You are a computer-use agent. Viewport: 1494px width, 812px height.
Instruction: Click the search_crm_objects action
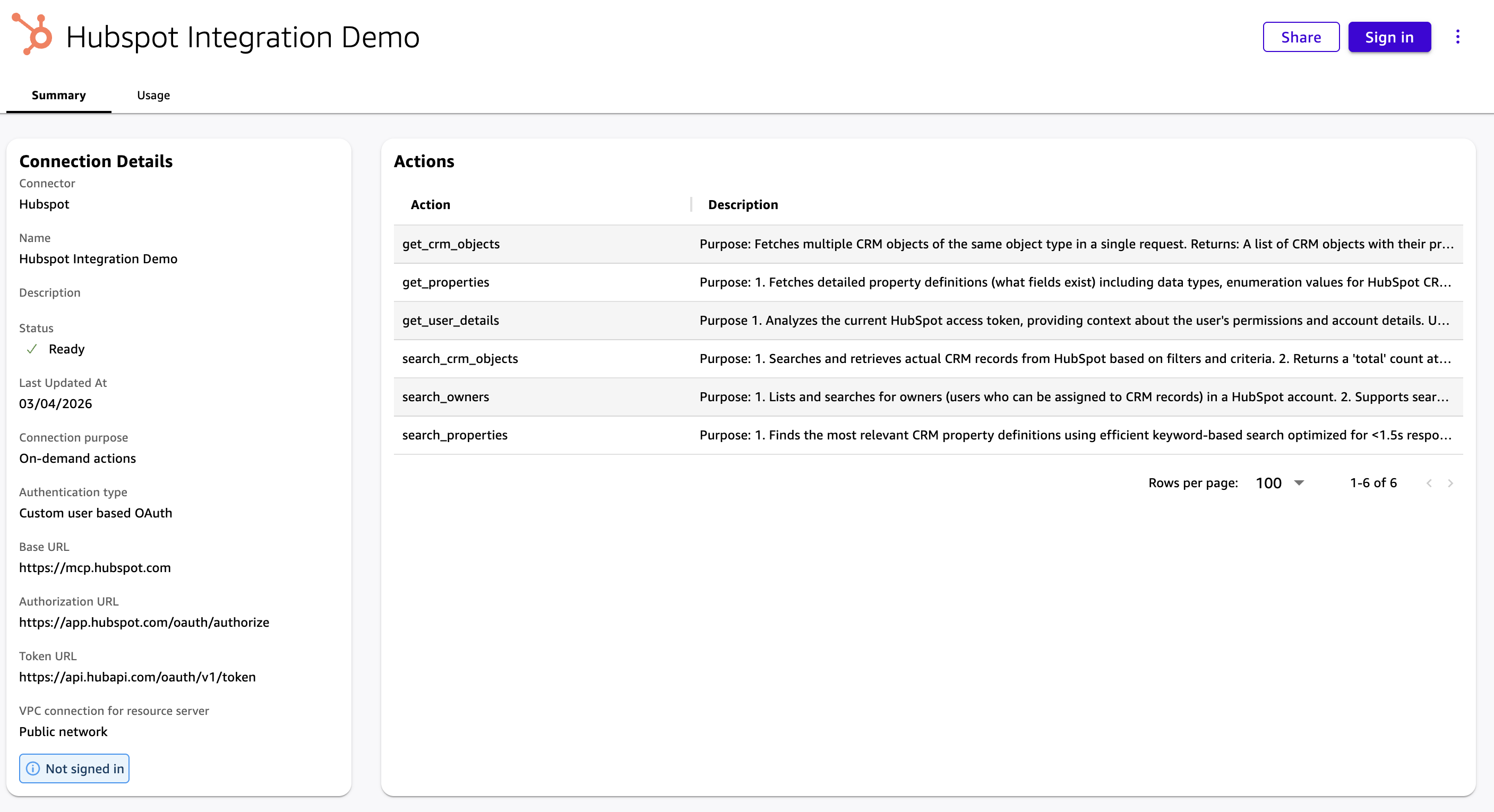coord(460,359)
